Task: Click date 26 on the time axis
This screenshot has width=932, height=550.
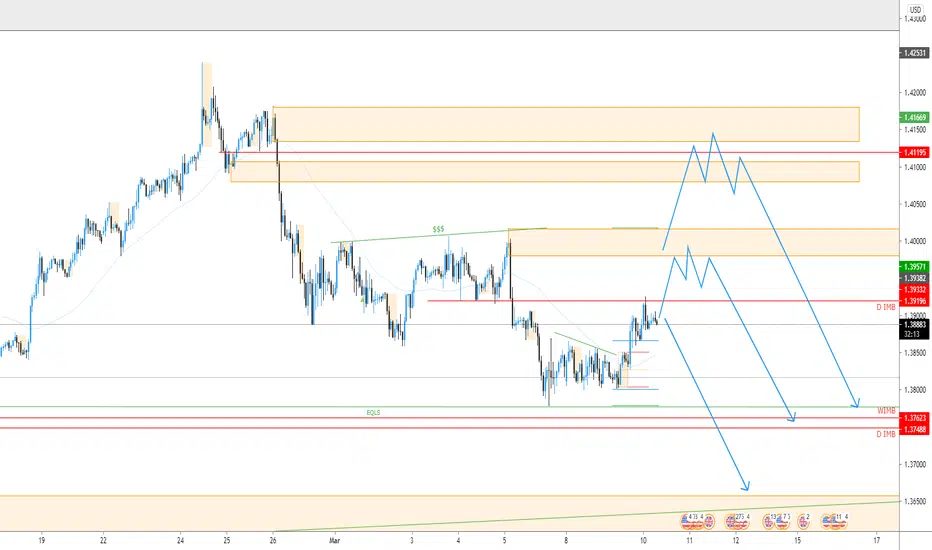Action: click(273, 540)
